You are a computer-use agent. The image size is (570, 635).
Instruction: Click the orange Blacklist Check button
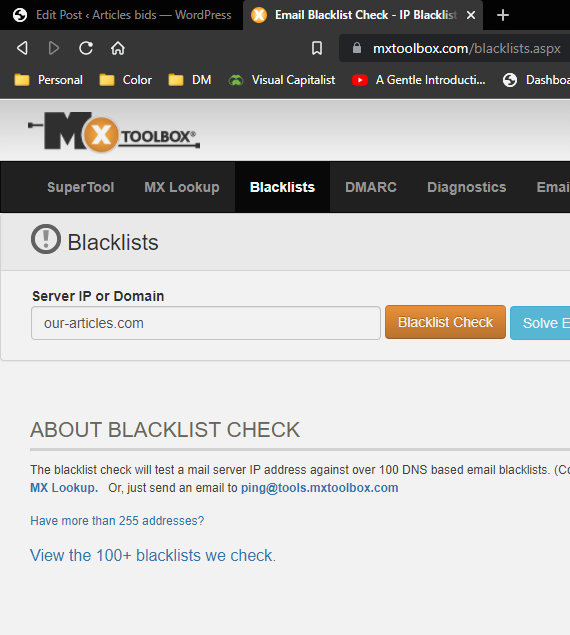(445, 322)
